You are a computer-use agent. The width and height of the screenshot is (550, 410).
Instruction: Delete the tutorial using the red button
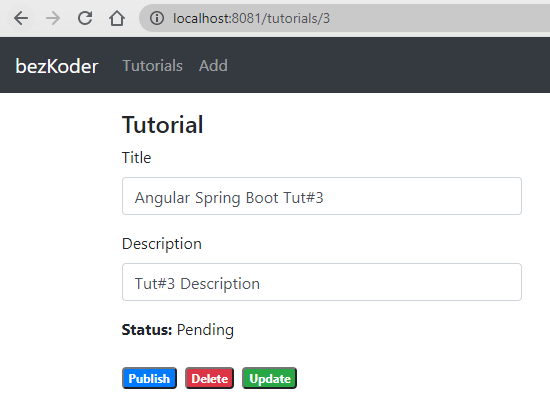pos(209,378)
